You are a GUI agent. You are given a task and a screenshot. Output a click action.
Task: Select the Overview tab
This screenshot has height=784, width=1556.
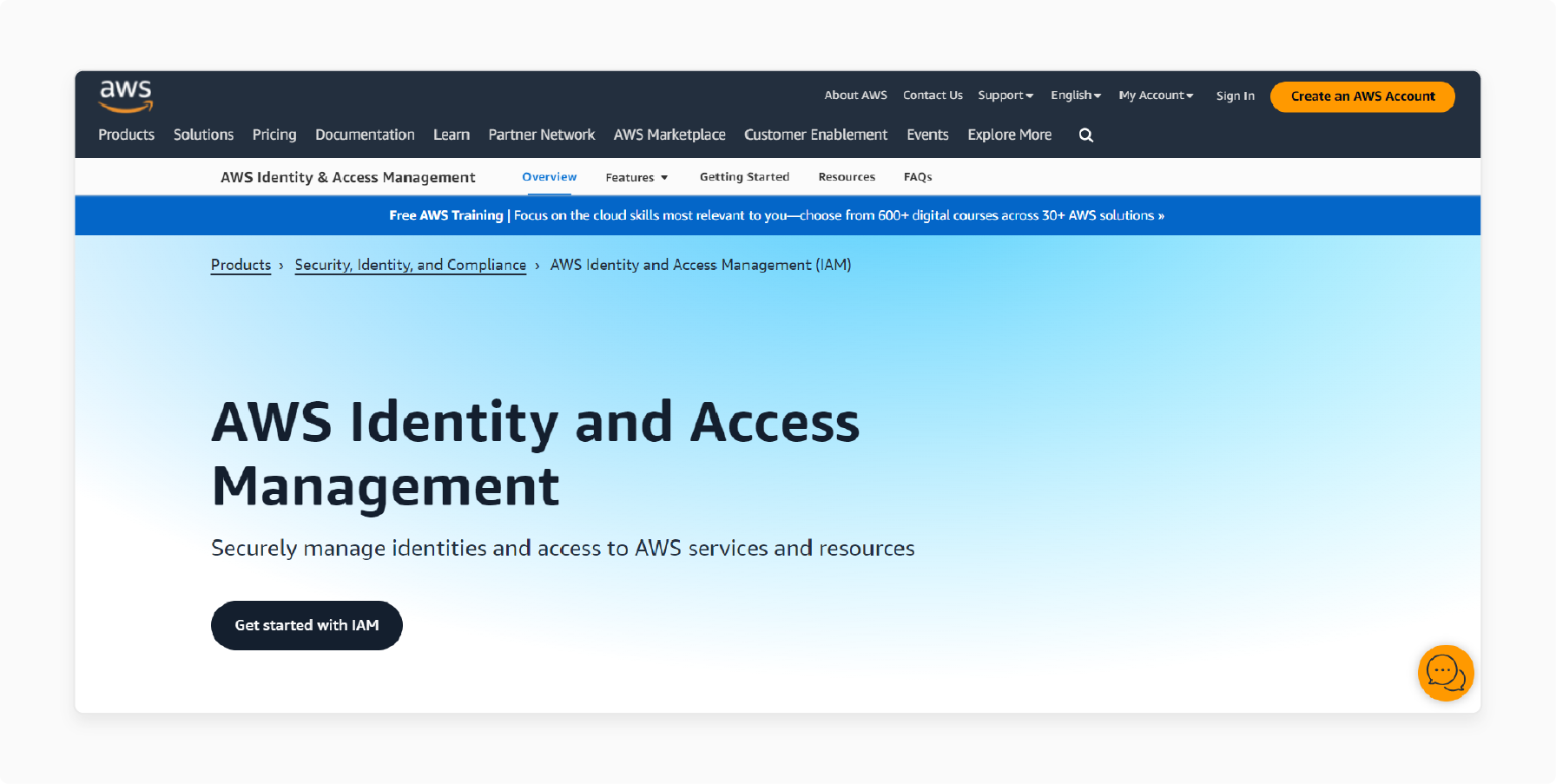(x=550, y=177)
